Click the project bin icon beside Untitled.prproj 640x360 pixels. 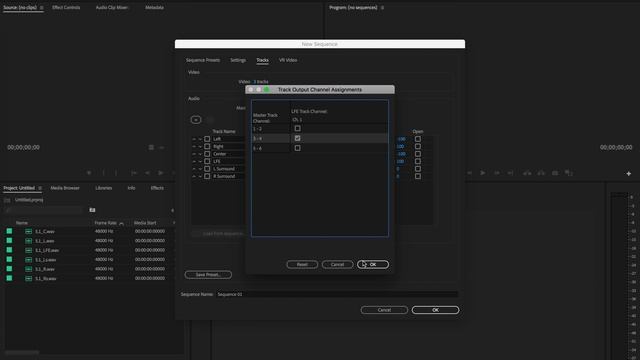coord(7,200)
